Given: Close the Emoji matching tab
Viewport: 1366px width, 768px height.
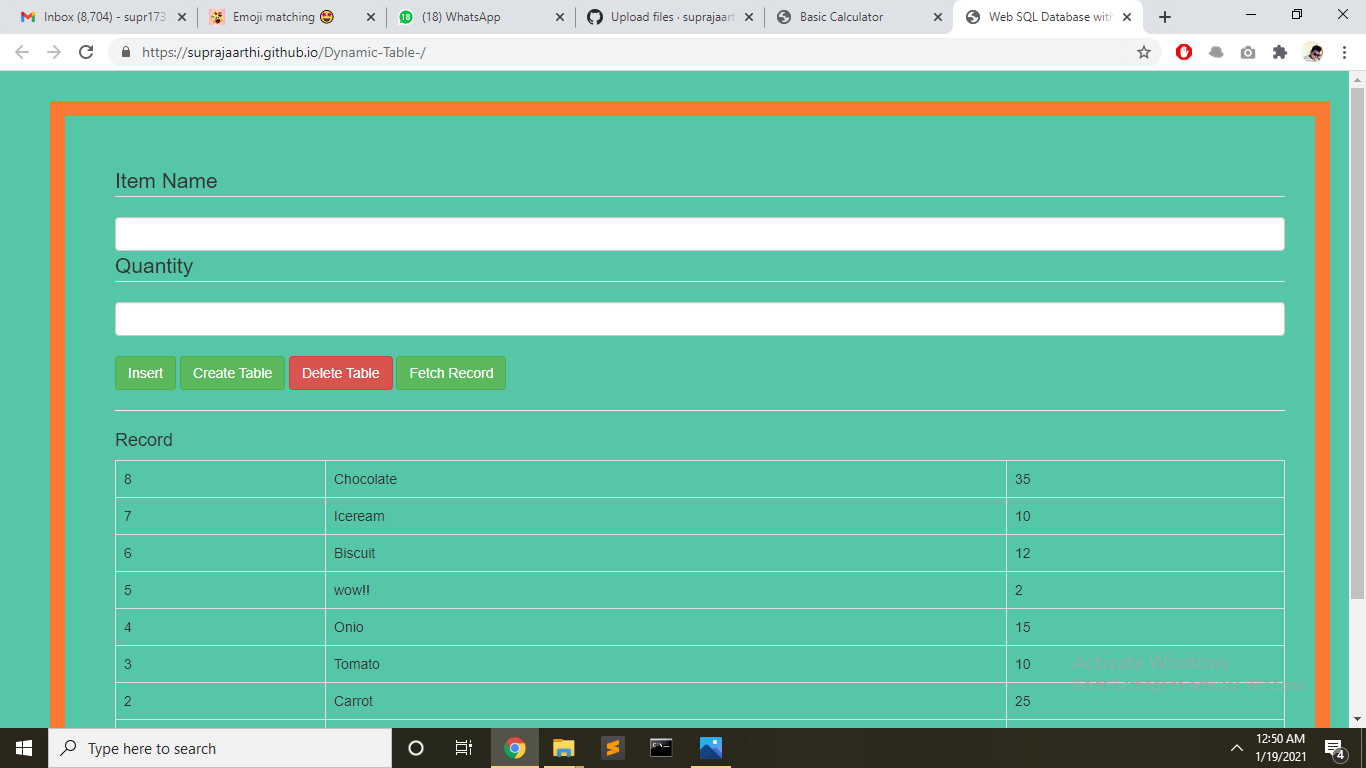Looking at the screenshot, I should [x=371, y=17].
